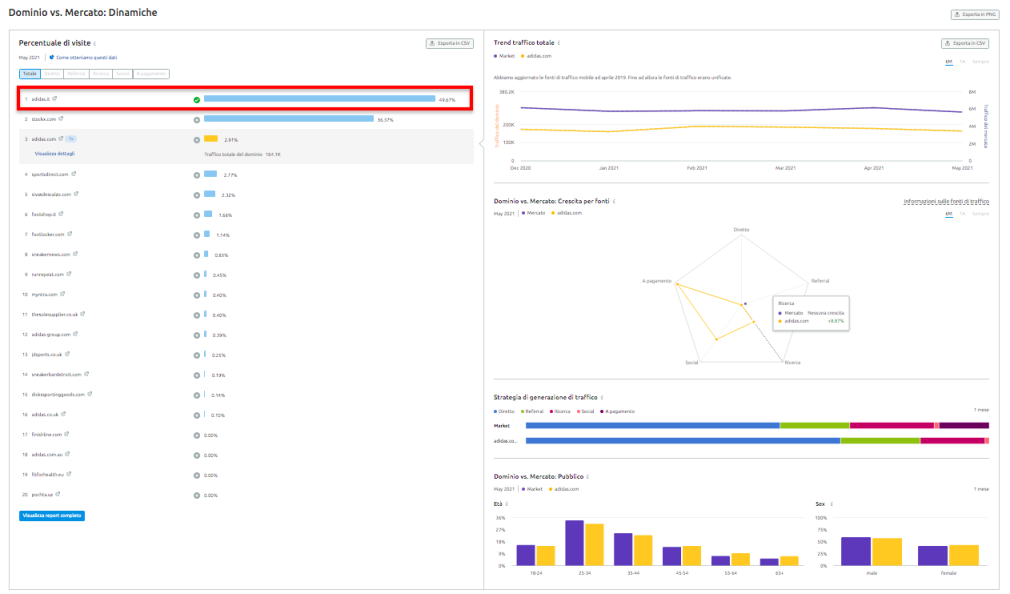Open sportsdirect.com external link icon
This screenshot has height=594, width=1010.
pos(73,174)
